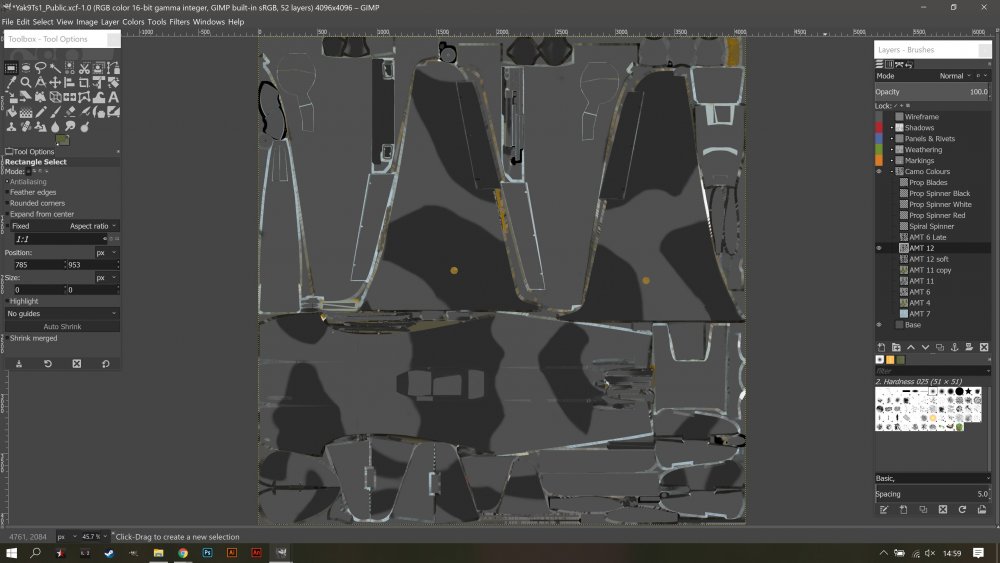This screenshot has height=563, width=1000.
Task: Expand the Shadows layer group
Action: point(891,128)
